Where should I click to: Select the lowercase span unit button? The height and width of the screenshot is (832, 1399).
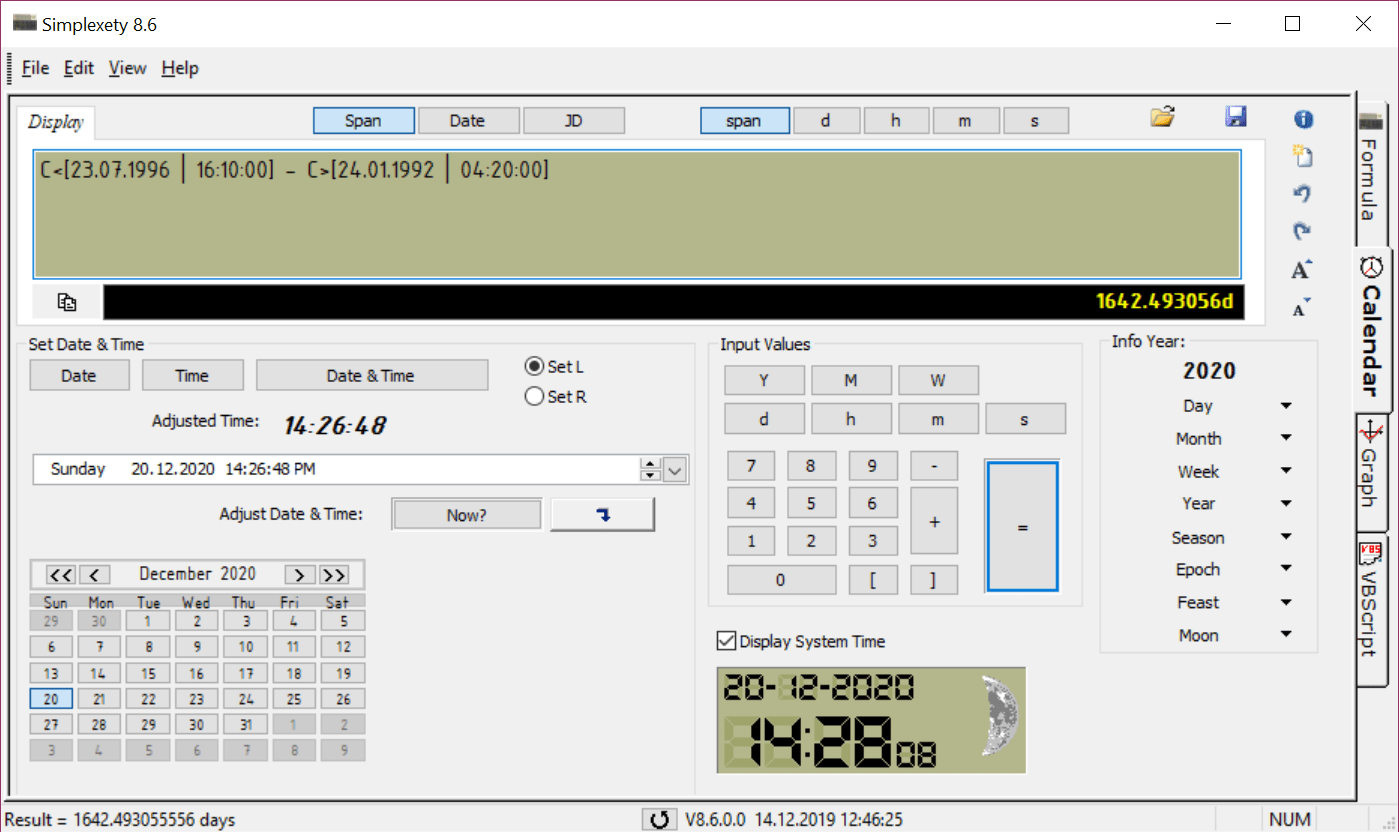click(x=745, y=121)
